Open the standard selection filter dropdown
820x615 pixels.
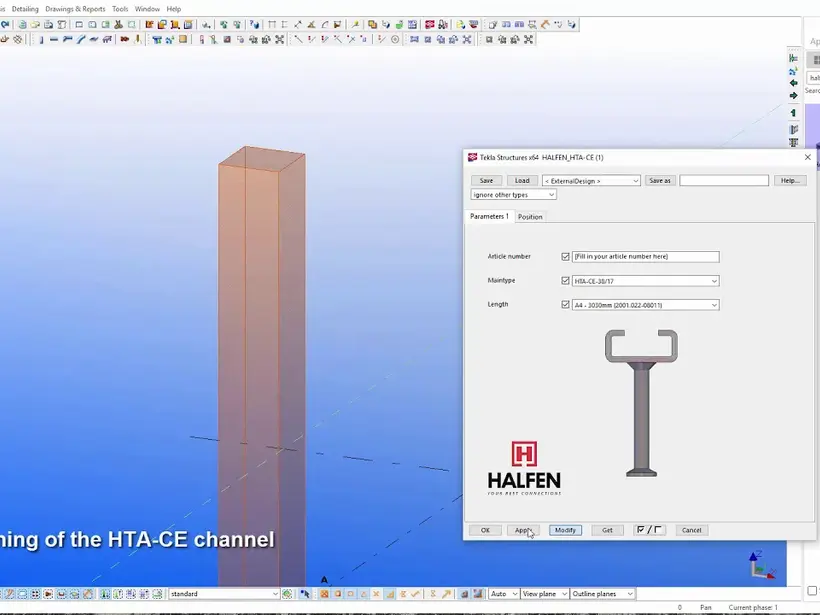224,594
